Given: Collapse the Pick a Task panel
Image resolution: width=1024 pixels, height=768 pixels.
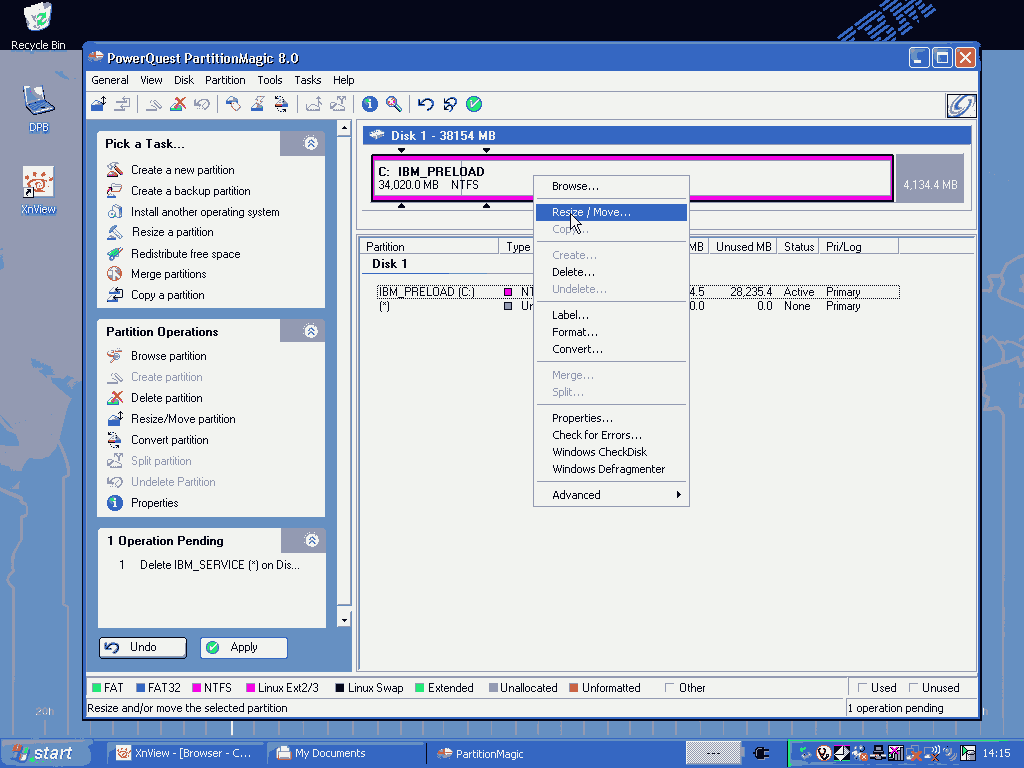Looking at the screenshot, I should [311, 144].
